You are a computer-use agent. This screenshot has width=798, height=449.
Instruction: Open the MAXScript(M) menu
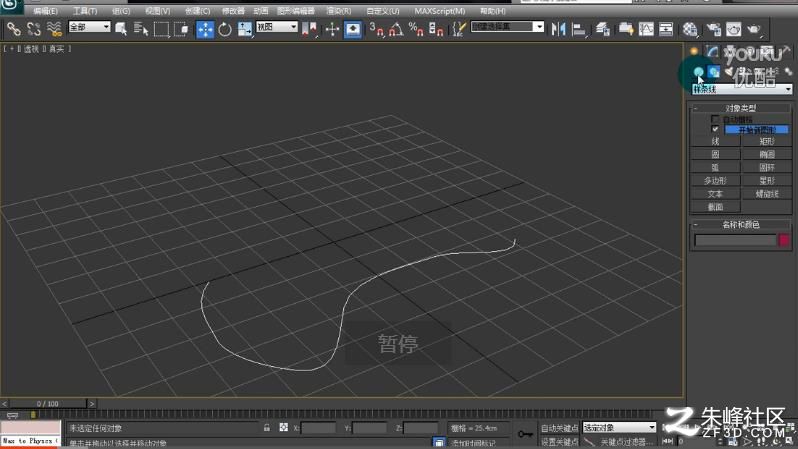[440, 11]
